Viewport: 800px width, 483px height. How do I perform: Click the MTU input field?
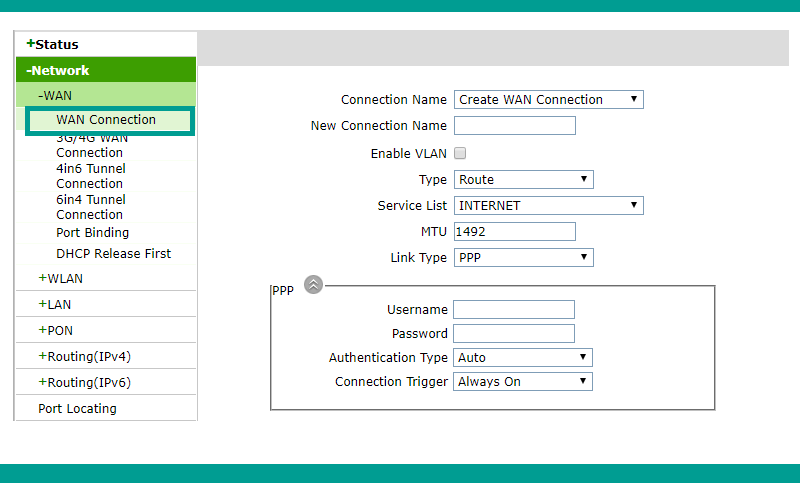point(515,232)
